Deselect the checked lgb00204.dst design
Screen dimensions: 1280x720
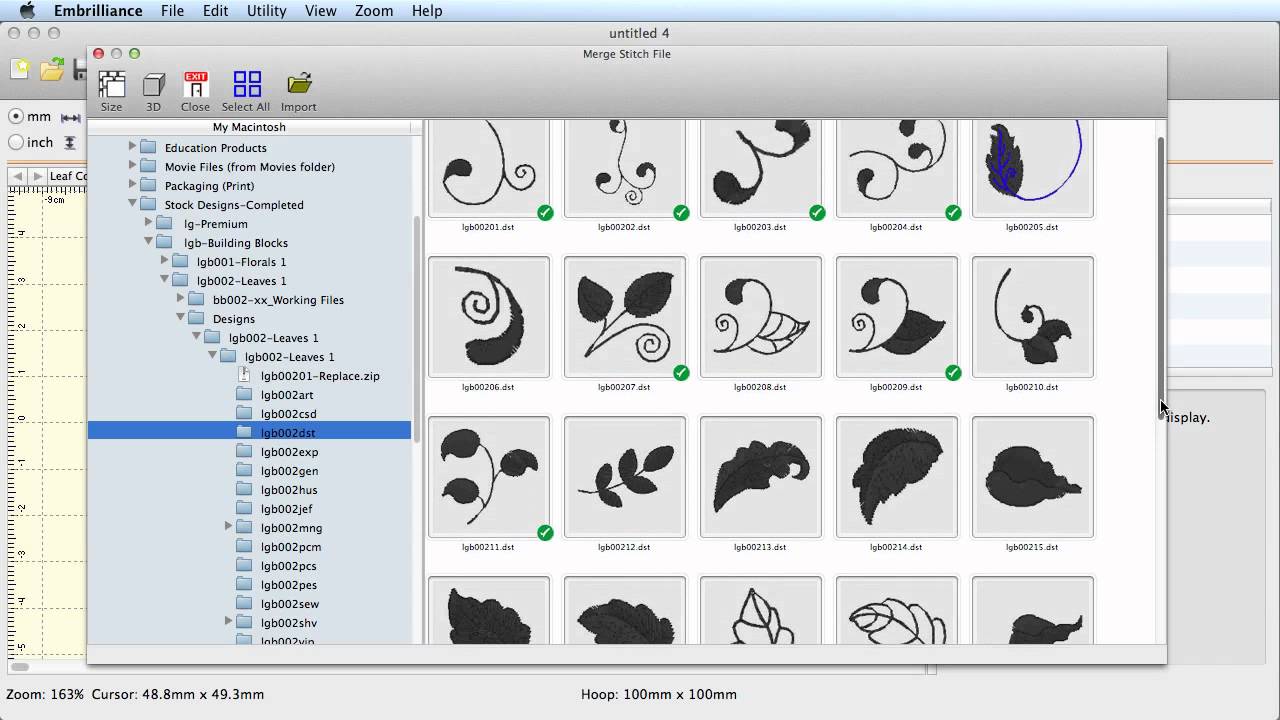[x=953, y=212]
